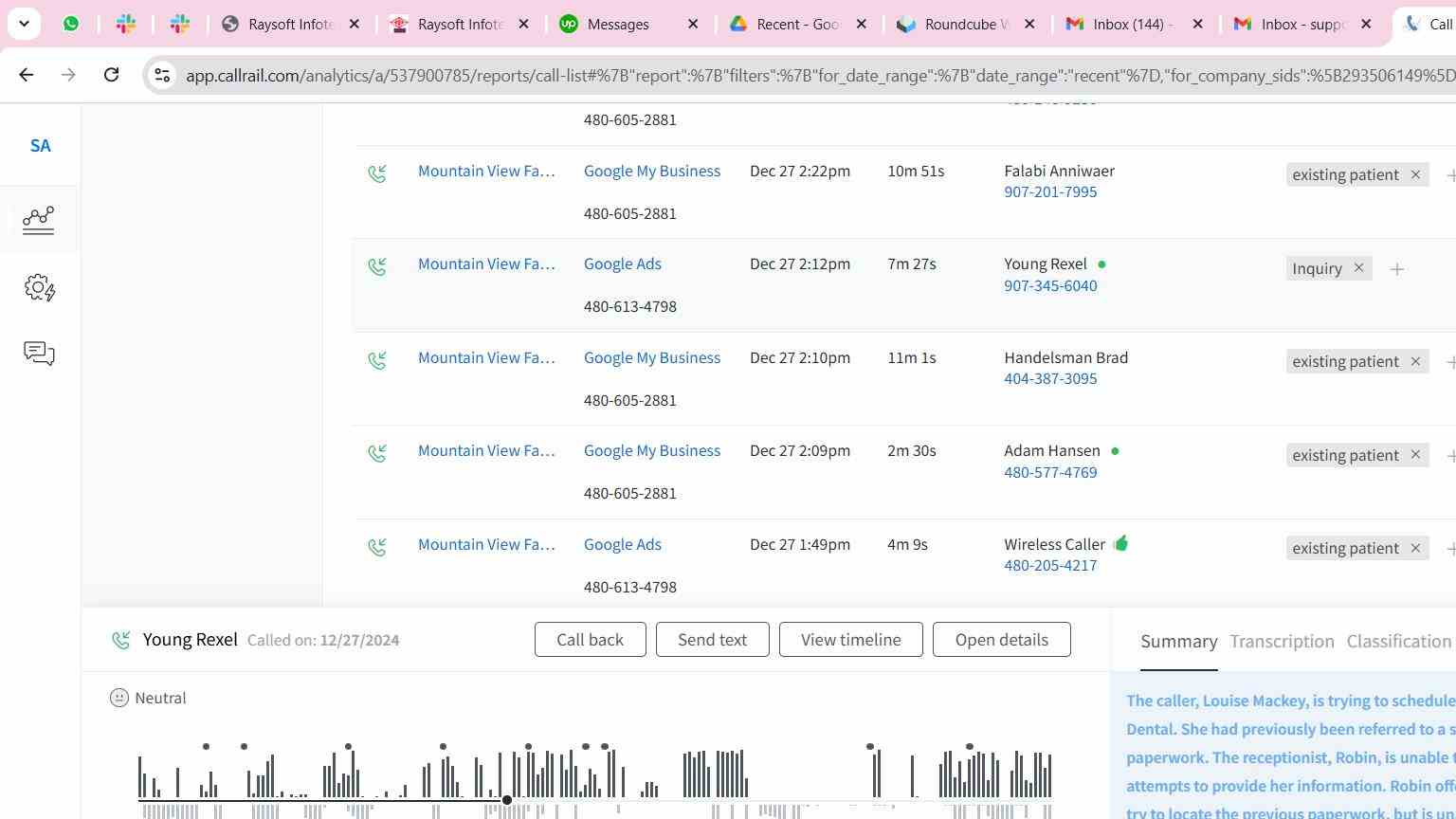Click phone number 907-345-6040
Screen dimensions: 1456x819
[1050, 285]
